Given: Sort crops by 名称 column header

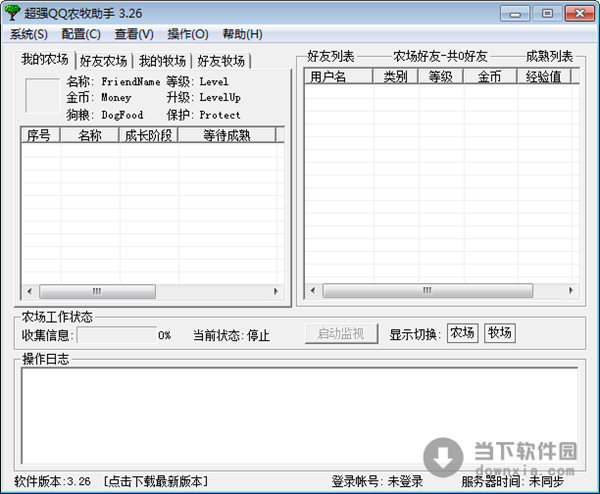Looking at the screenshot, I should 90,135.
